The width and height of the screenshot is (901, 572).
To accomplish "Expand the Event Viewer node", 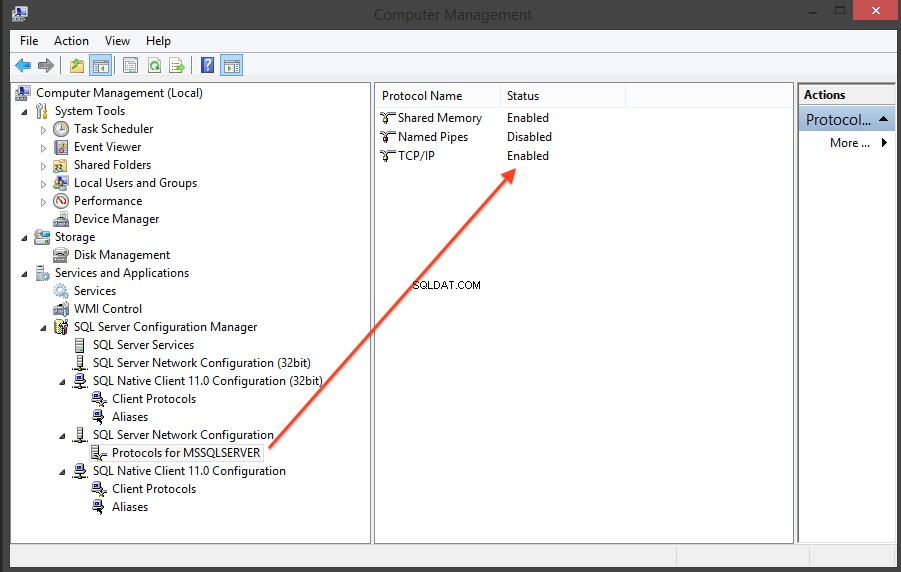I will pyautogui.click(x=43, y=148).
